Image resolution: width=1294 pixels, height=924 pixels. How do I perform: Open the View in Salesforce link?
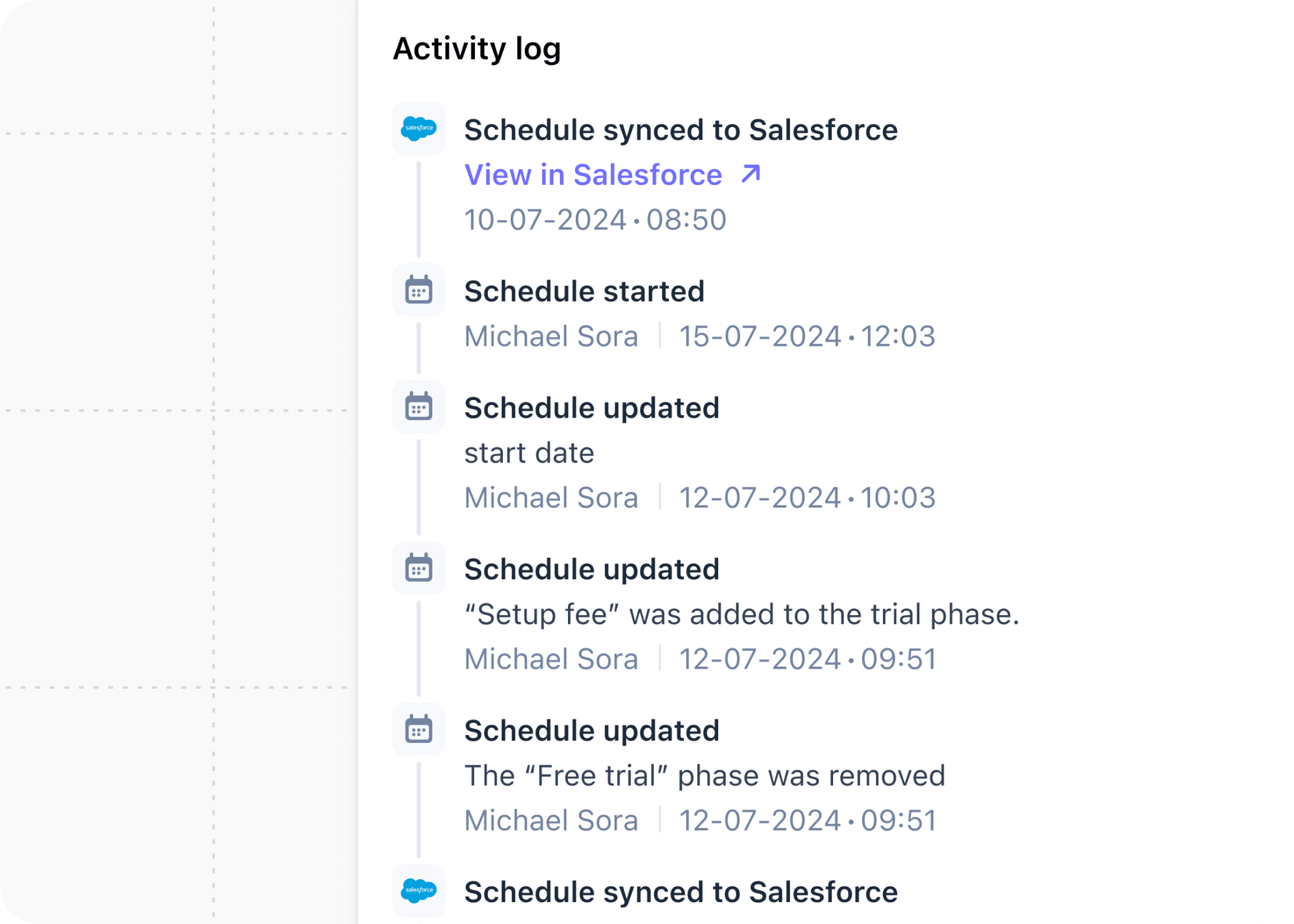tap(593, 175)
